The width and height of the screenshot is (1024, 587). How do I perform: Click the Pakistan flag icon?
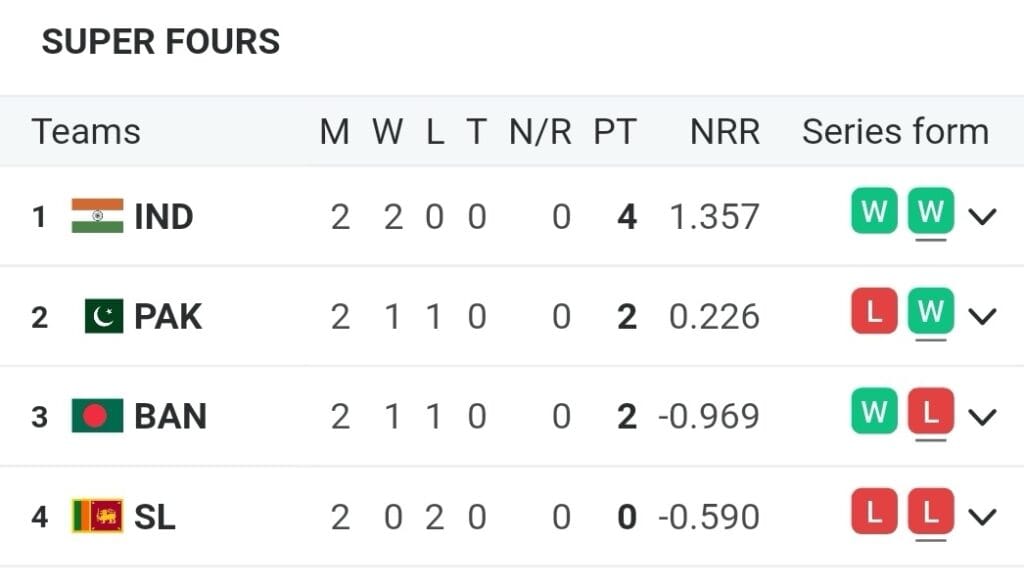[x=104, y=316]
